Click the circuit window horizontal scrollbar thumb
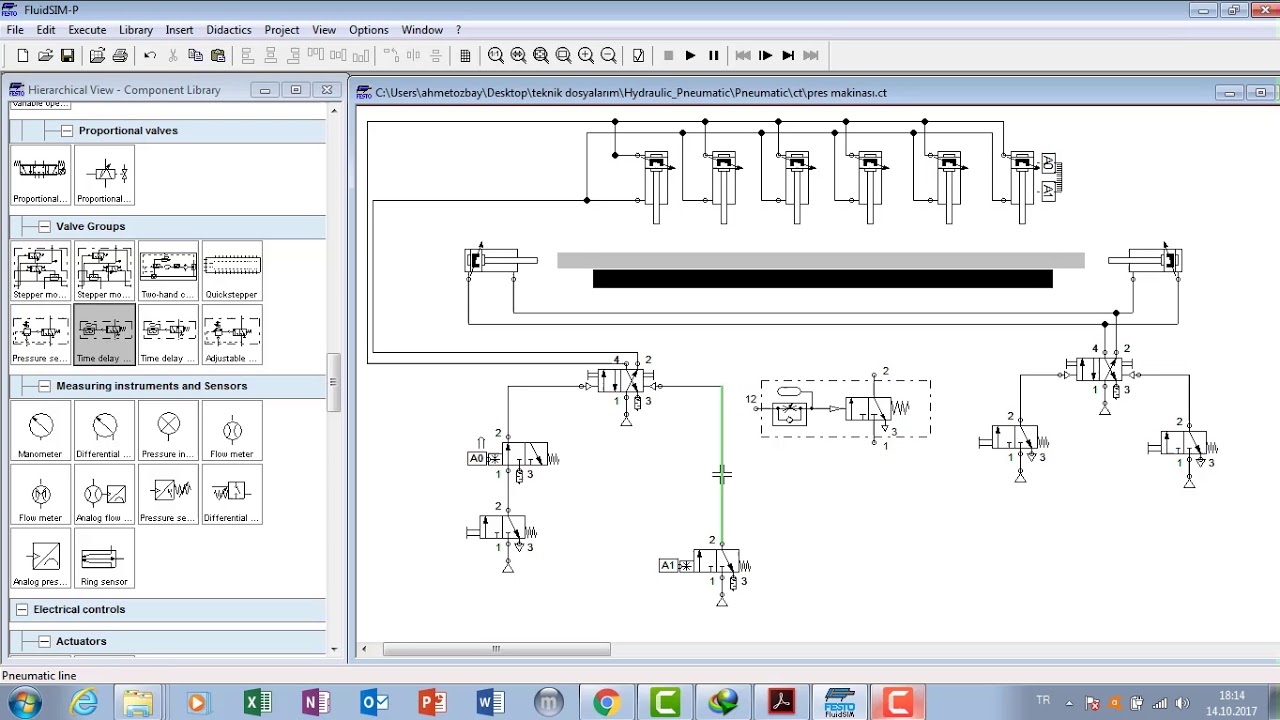Image resolution: width=1280 pixels, height=720 pixels. tap(496, 649)
